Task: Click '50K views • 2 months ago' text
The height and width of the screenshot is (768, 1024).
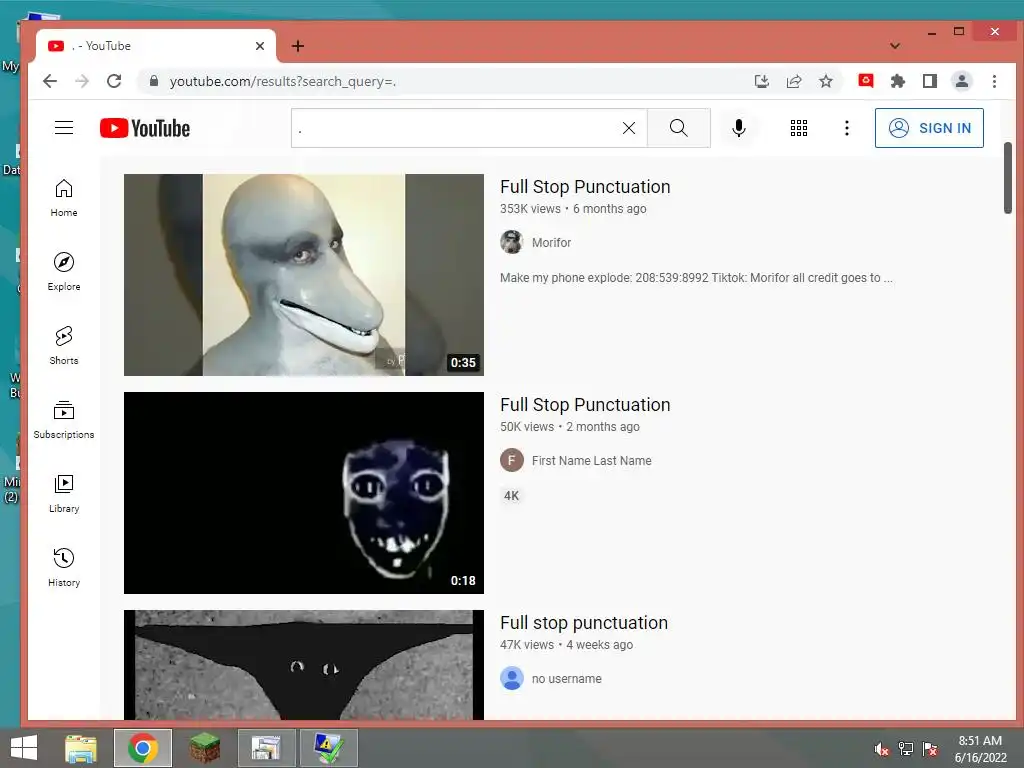Action: coord(570,427)
